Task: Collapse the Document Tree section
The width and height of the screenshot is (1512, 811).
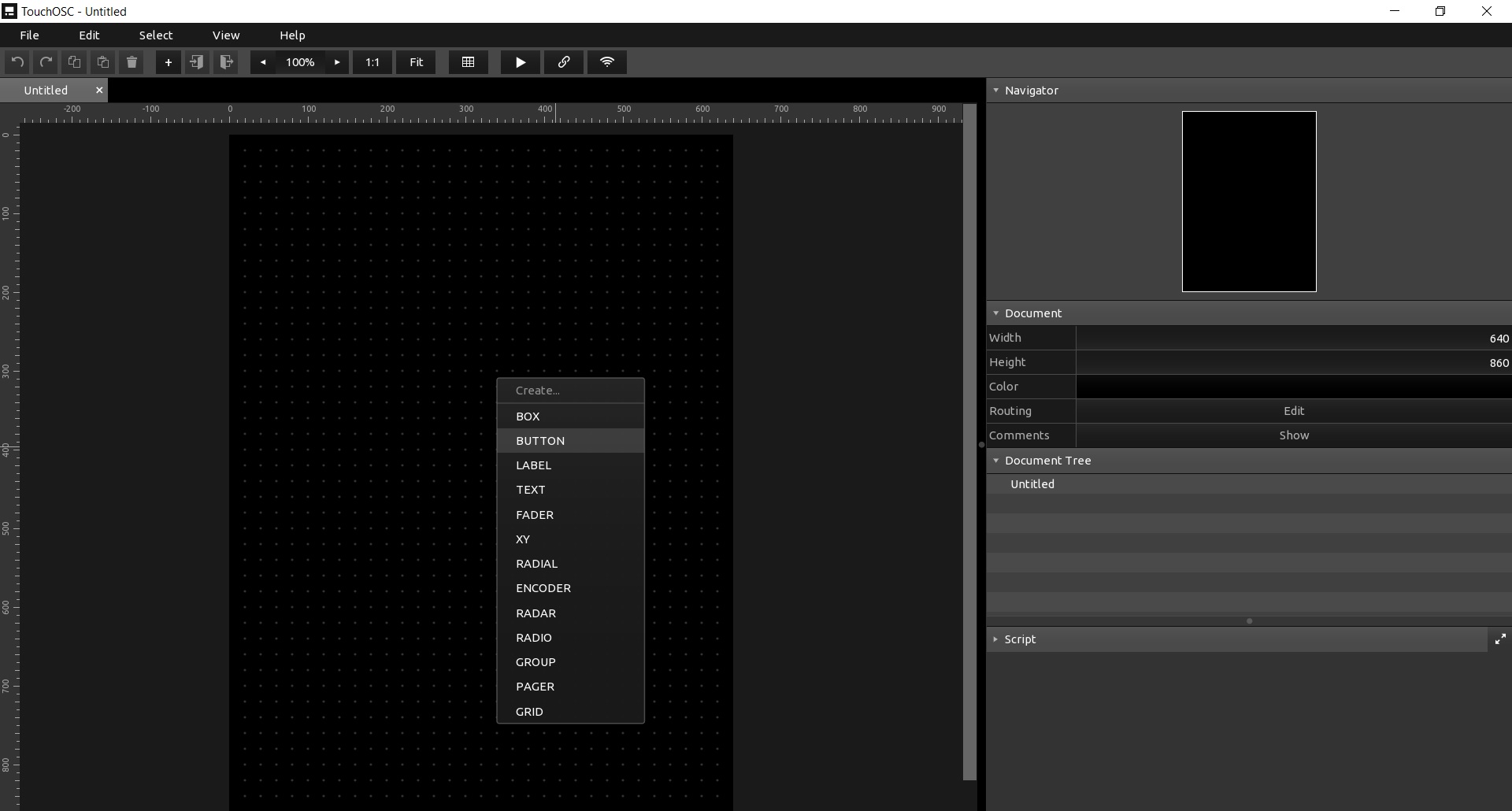Action: click(x=996, y=461)
